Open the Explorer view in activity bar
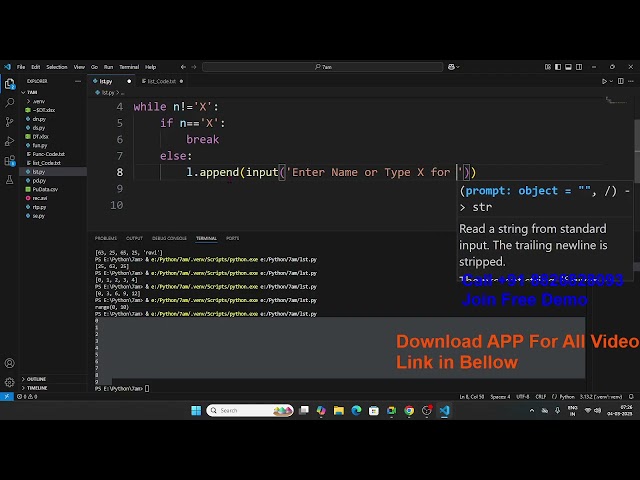 (x=10, y=84)
